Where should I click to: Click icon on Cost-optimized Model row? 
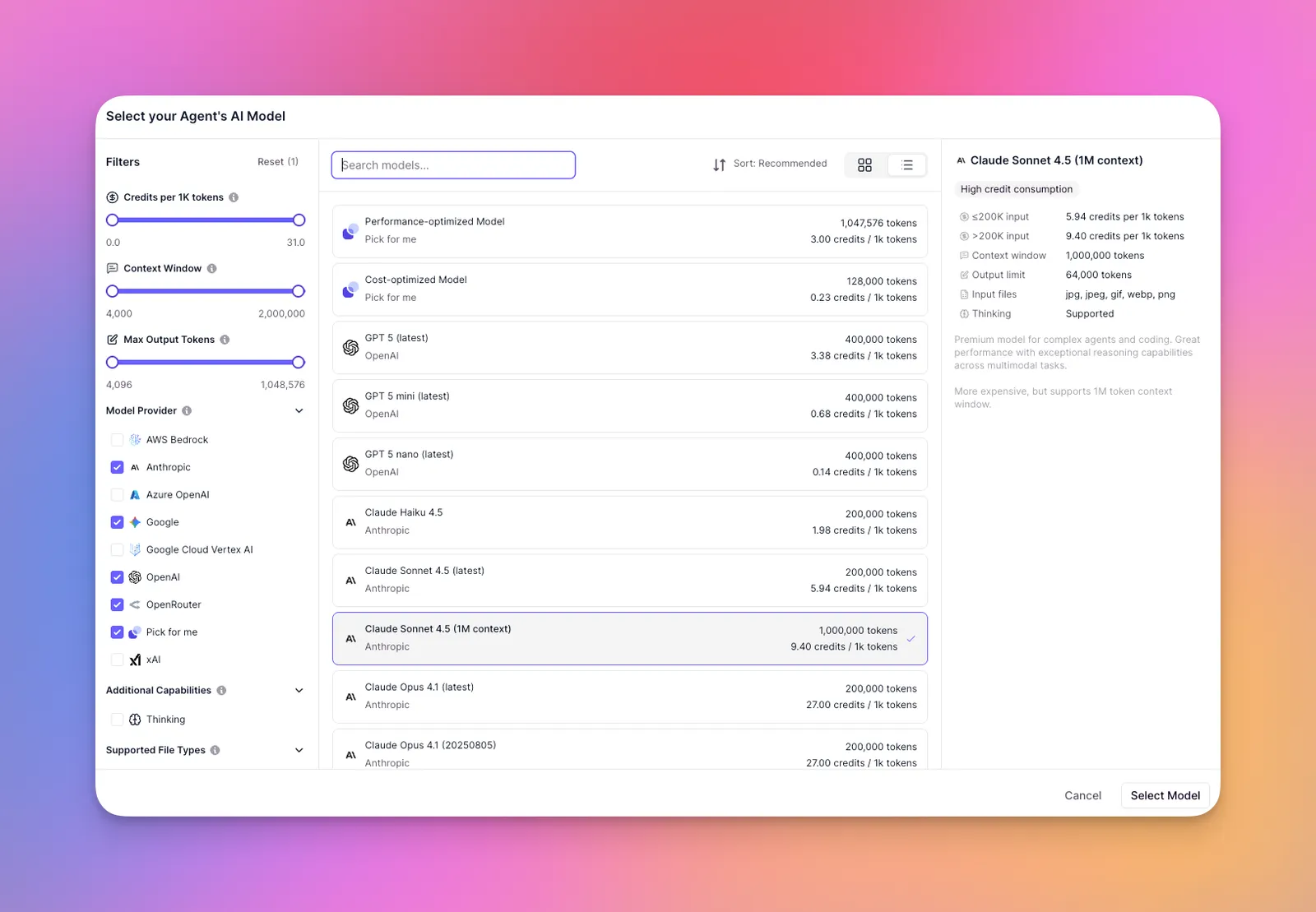click(x=350, y=289)
